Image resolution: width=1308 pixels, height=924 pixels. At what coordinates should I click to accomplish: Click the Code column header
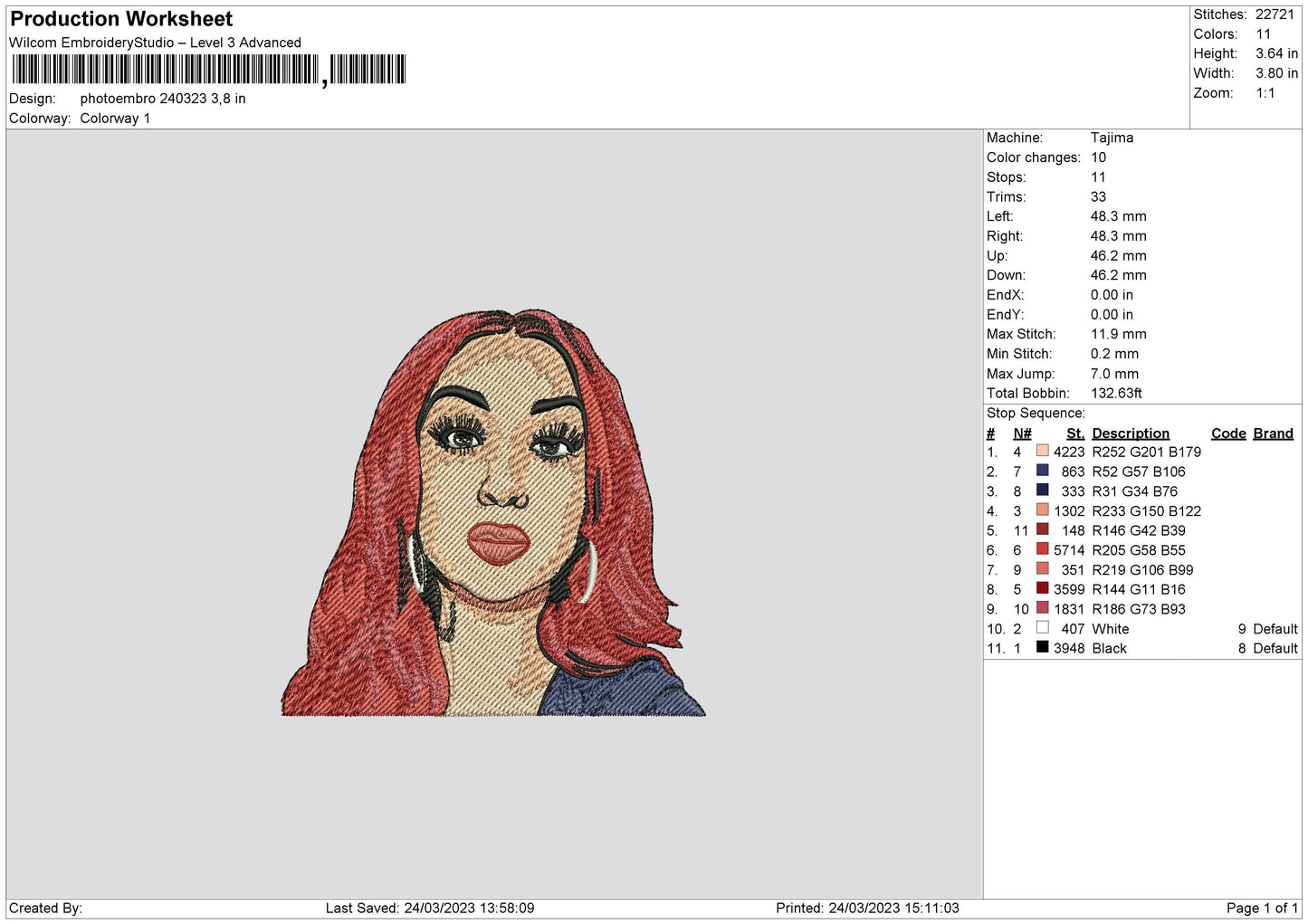coord(1228,433)
